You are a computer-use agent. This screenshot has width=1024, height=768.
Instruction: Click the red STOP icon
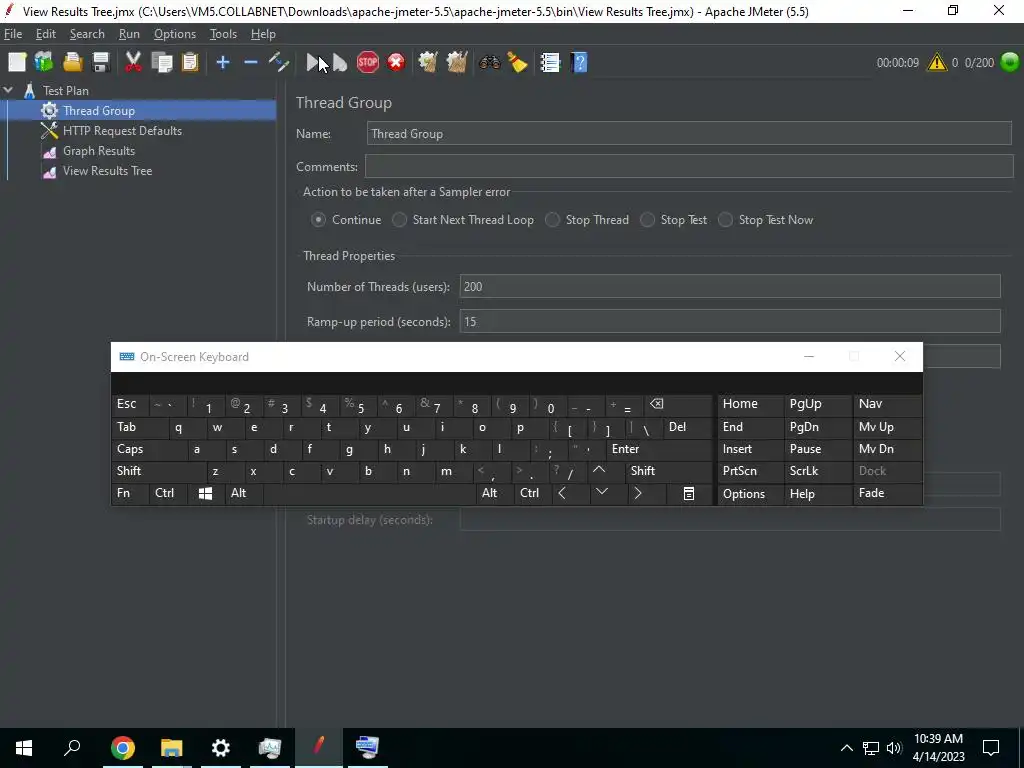click(368, 63)
